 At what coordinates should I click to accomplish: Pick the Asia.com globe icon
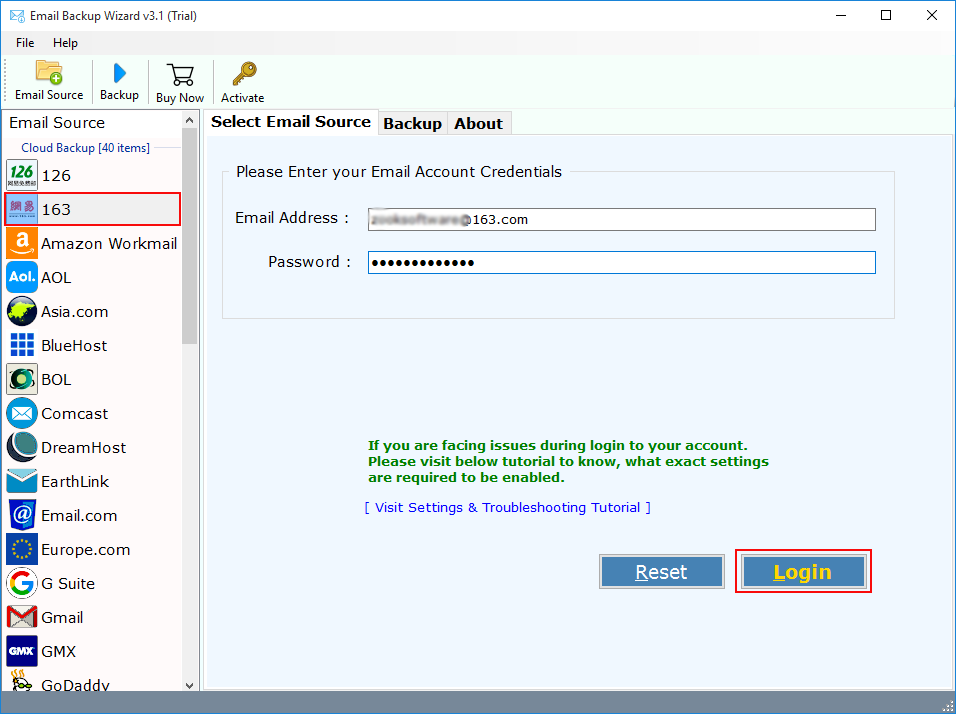pos(22,312)
